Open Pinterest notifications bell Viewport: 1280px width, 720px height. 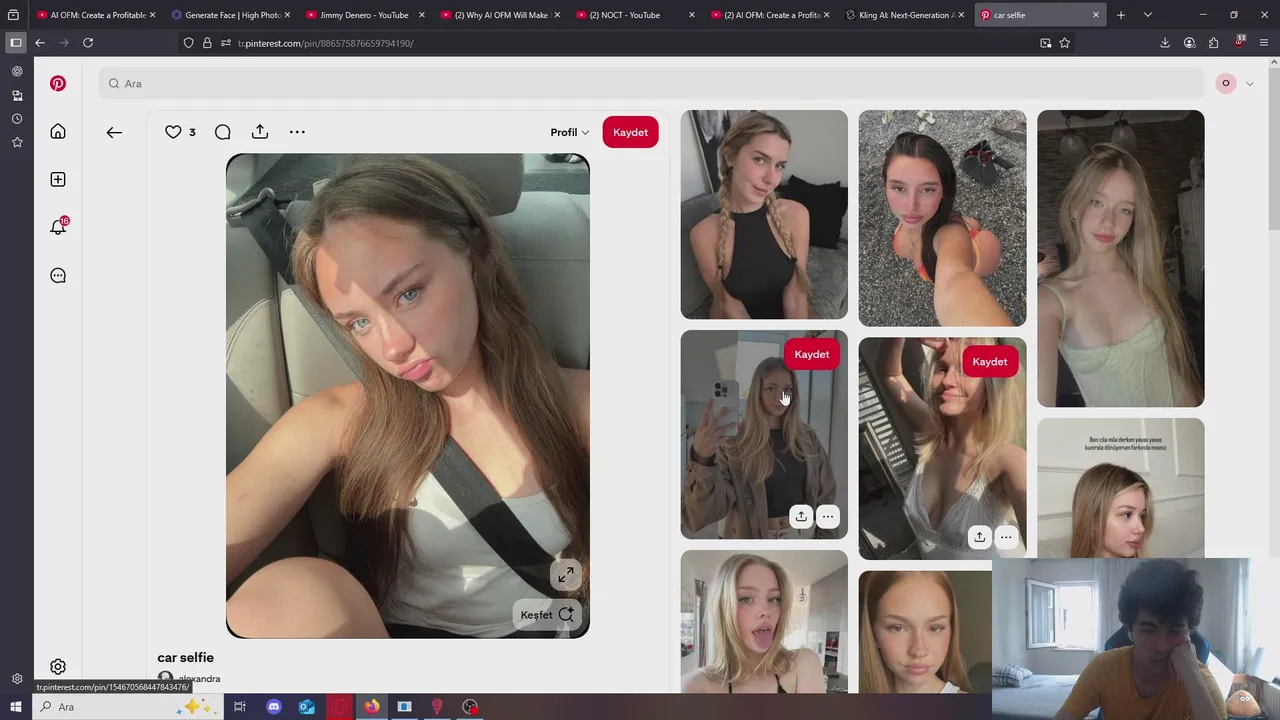pos(58,227)
